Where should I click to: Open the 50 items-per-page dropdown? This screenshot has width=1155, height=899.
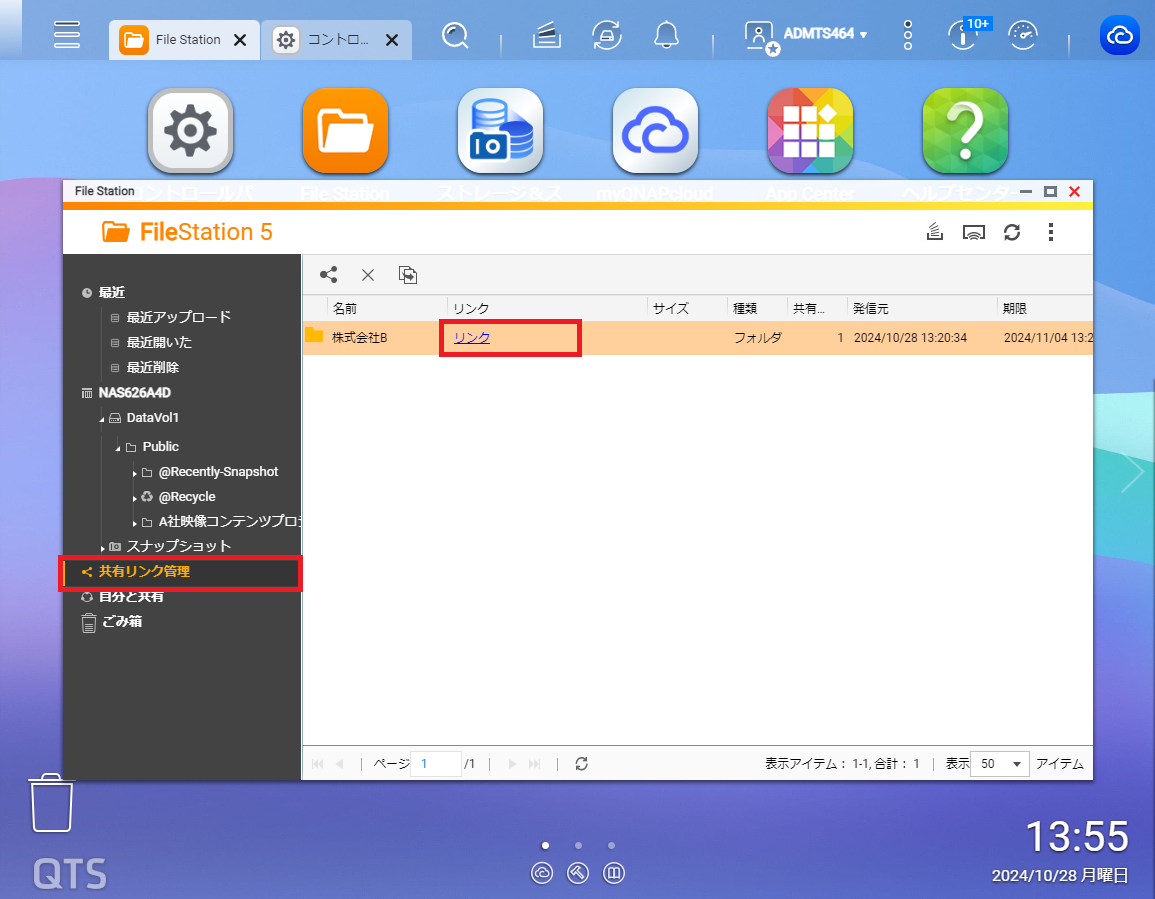(x=1000, y=763)
